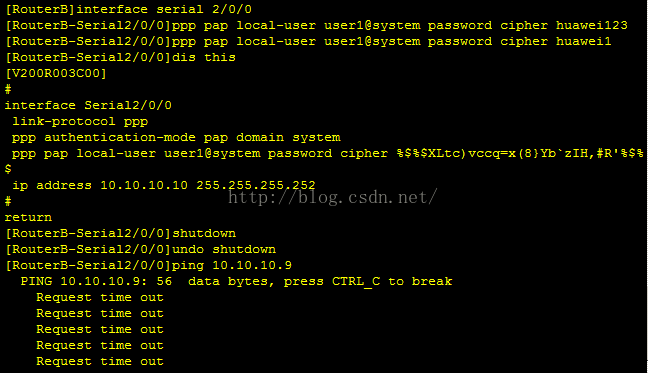Image resolution: width=648 pixels, height=373 pixels.
Task: Click the 'undo shutdown' command
Action: tap(224, 249)
